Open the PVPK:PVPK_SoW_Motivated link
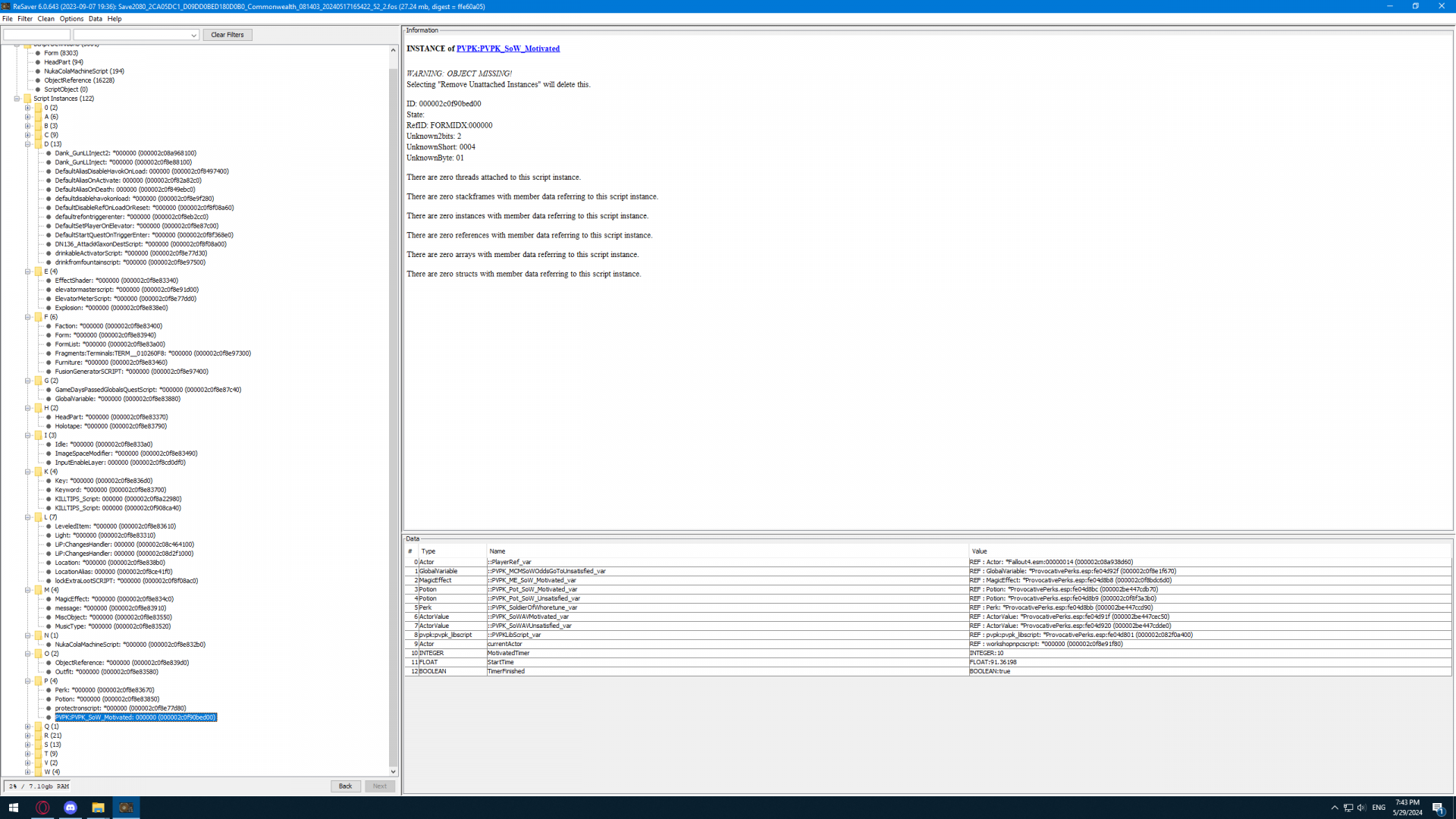Screen dimensions: 1456x819 (507, 49)
